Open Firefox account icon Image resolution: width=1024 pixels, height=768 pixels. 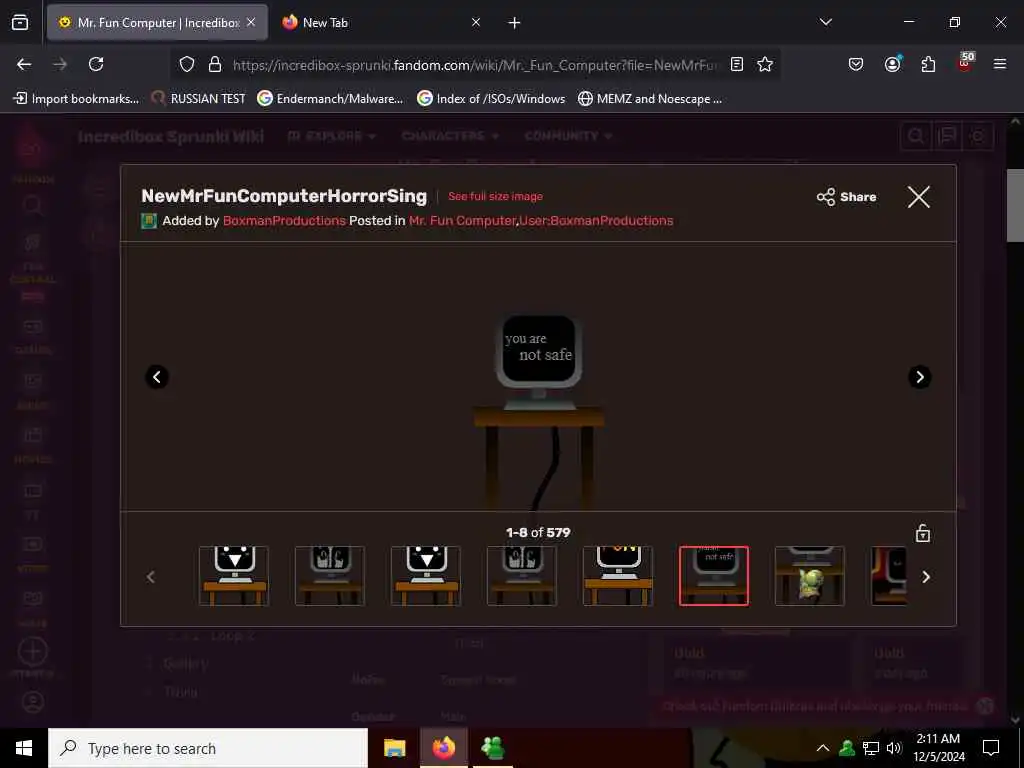coord(892,64)
